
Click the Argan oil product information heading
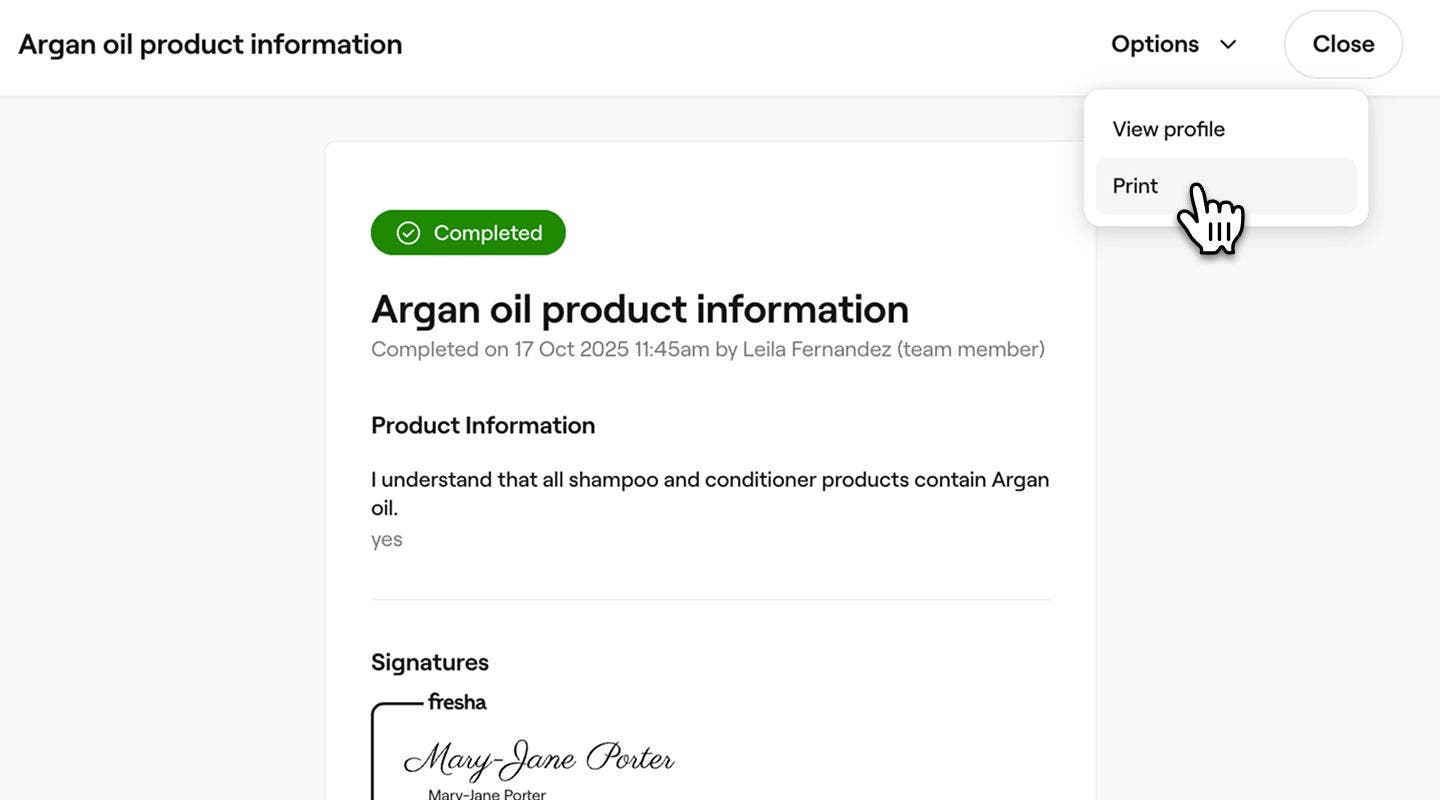tap(640, 310)
